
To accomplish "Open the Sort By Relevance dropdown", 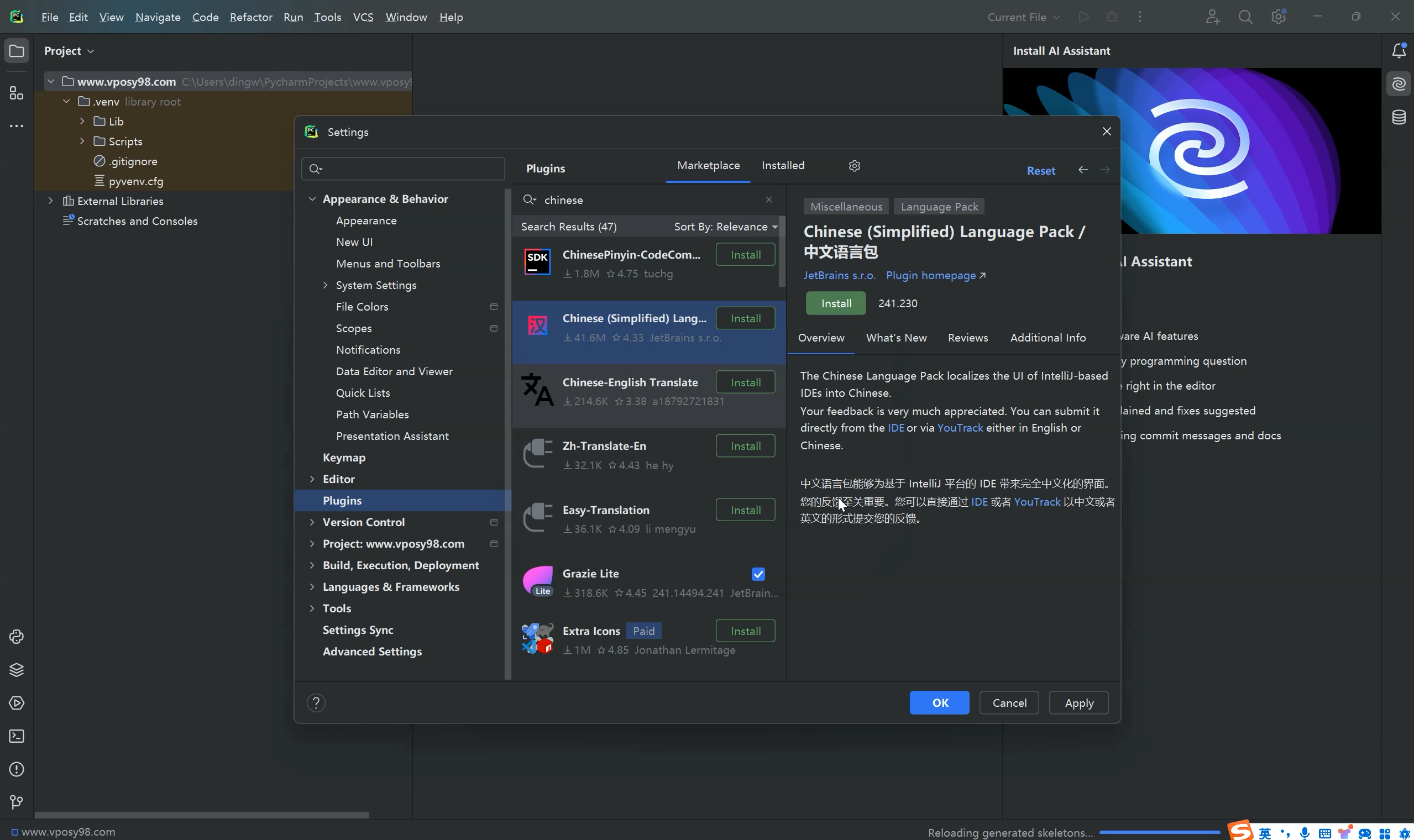I will 725,227.
